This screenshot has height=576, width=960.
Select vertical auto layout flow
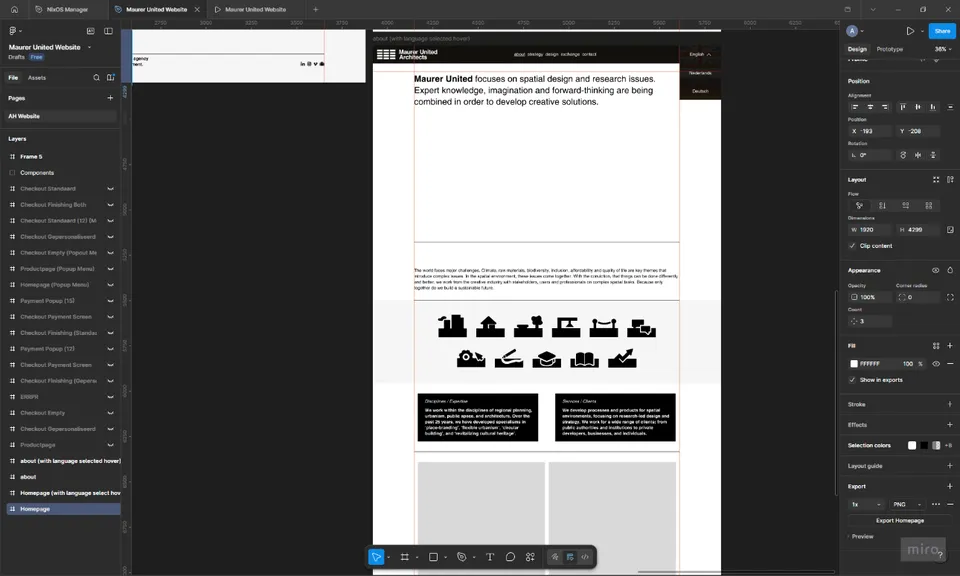(x=882, y=206)
